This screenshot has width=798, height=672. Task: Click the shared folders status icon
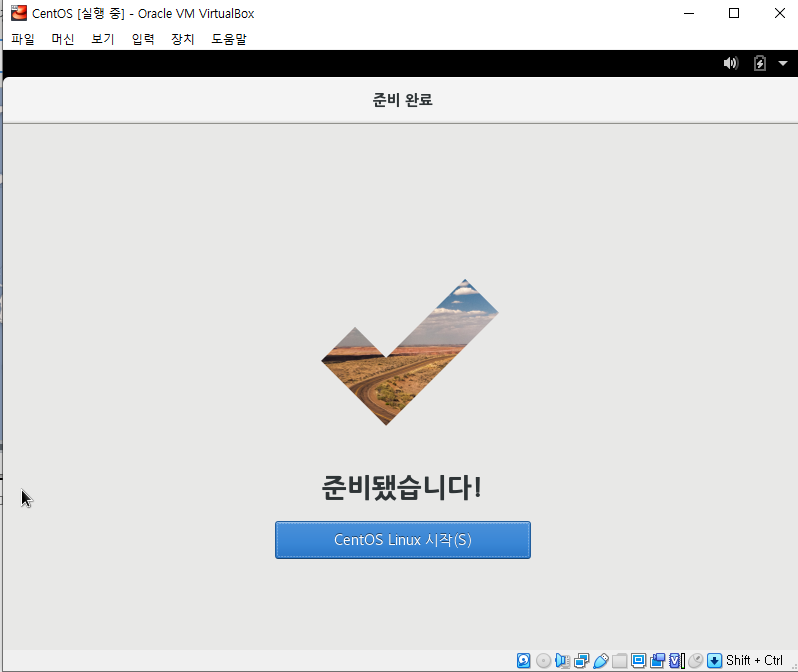(x=619, y=660)
